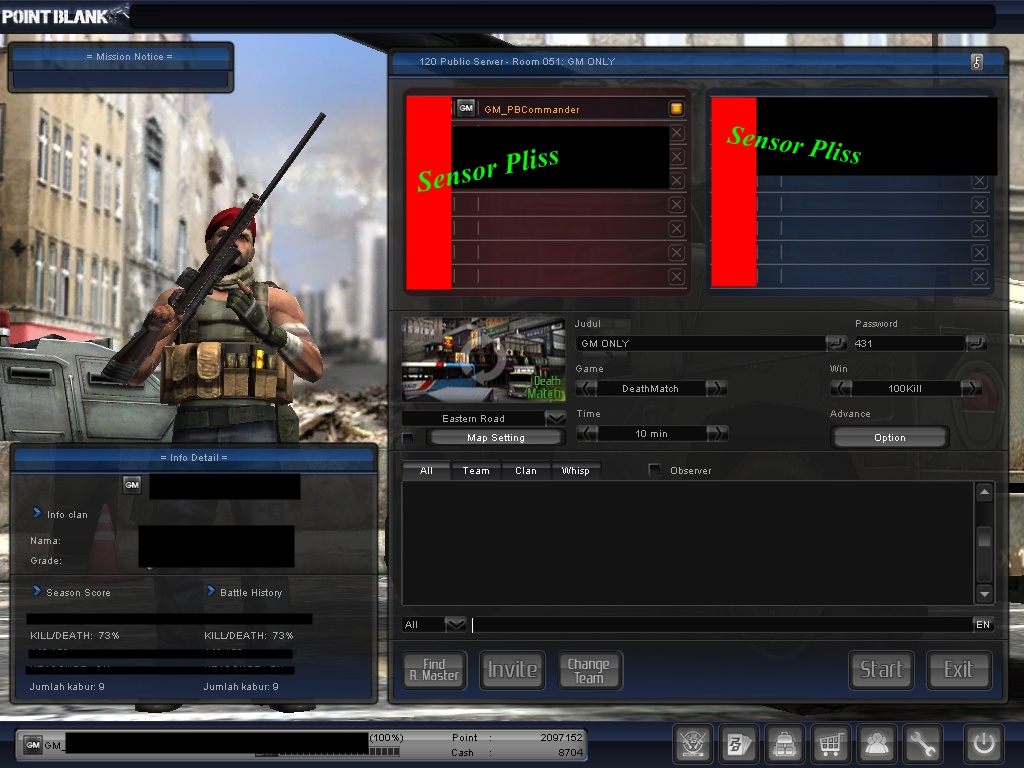Open the Advance Option button
1024x768 pixels.
coord(889,438)
